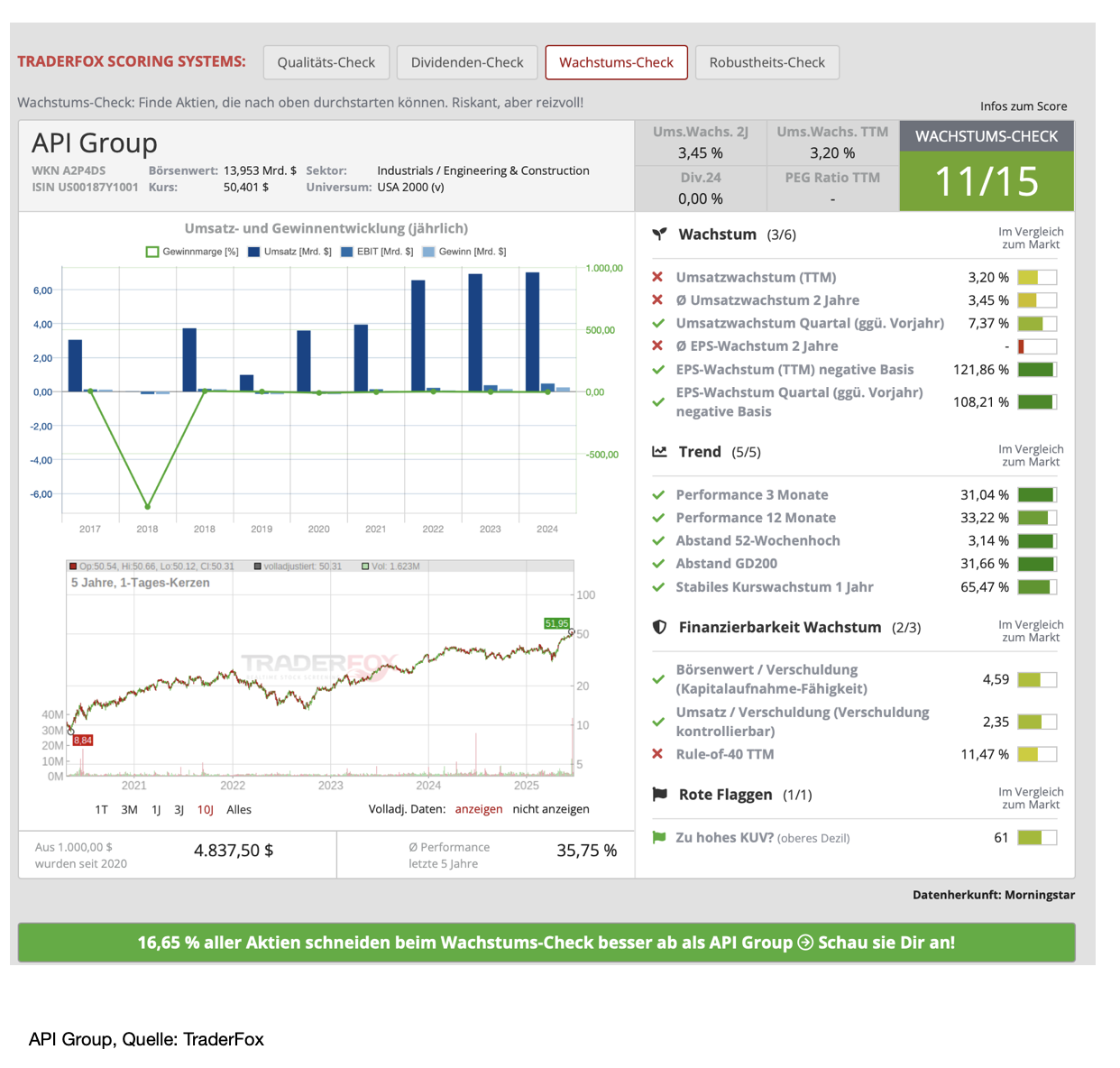Viewport: 1120px width, 1068px height.
Task: Click the API Group company heading
Action: pos(95,143)
